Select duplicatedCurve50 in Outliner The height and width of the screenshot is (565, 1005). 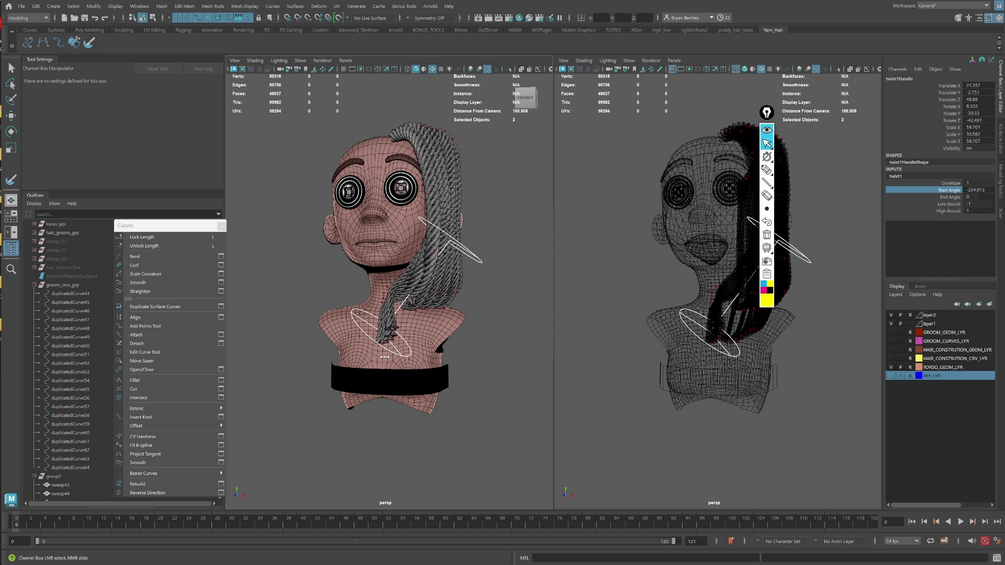(x=70, y=346)
